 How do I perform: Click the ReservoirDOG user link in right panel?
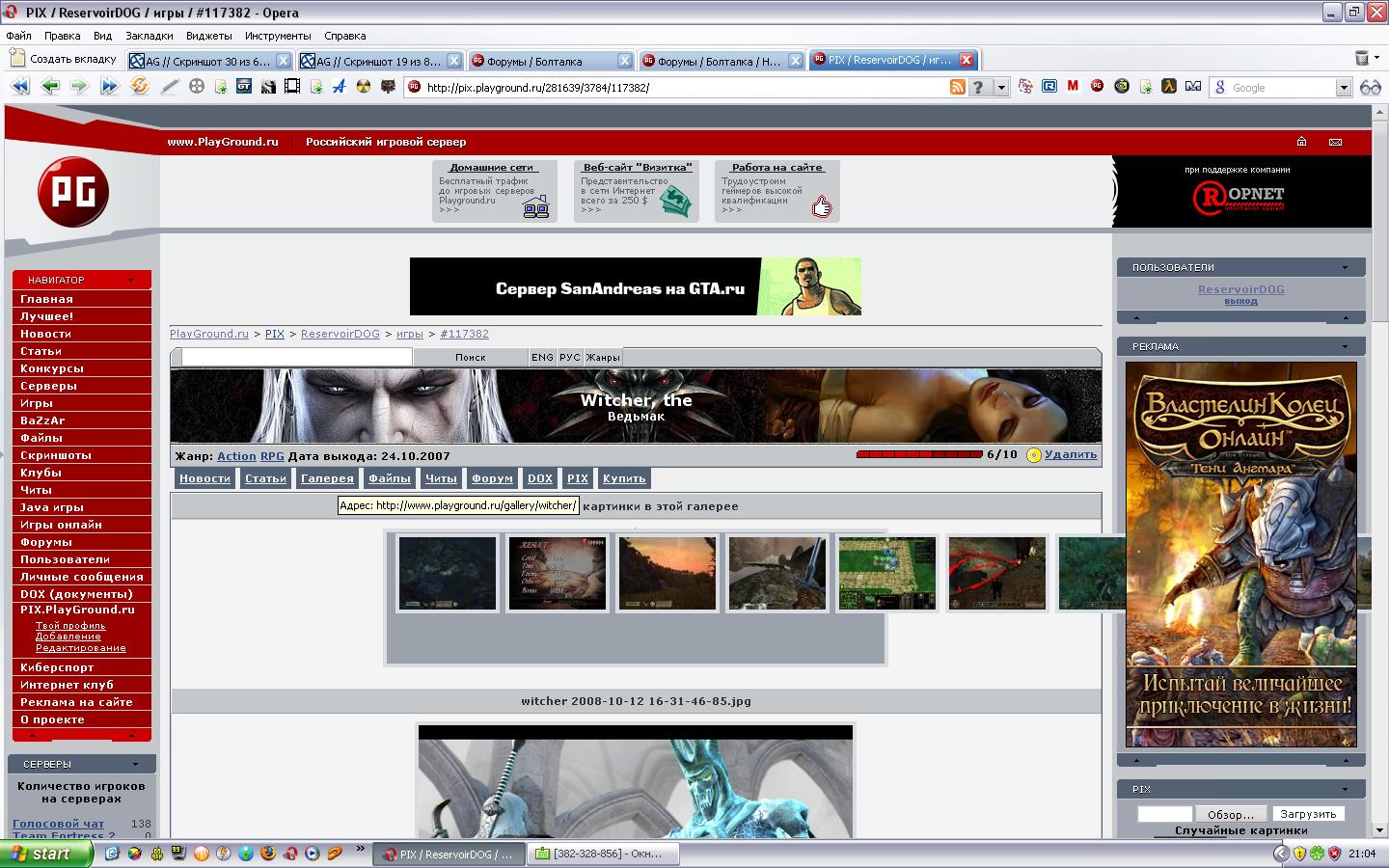(1240, 289)
